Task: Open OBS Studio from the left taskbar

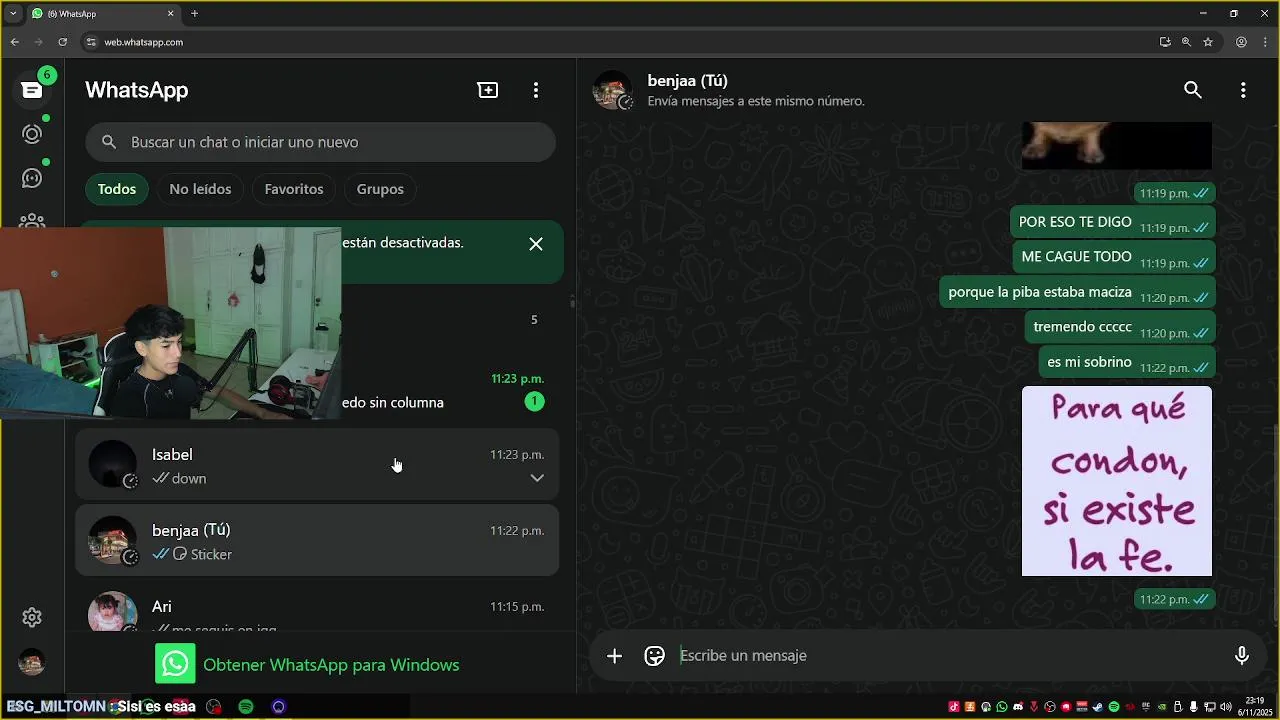Action: tap(214, 707)
